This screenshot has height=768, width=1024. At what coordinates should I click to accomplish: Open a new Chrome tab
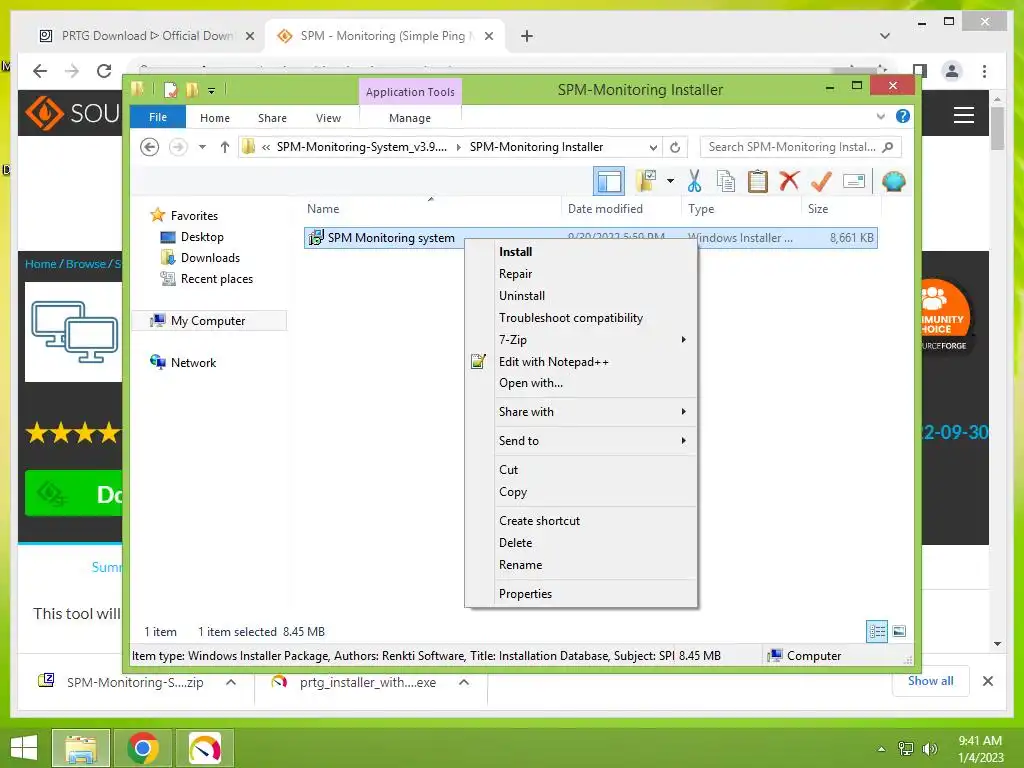(527, 36)
